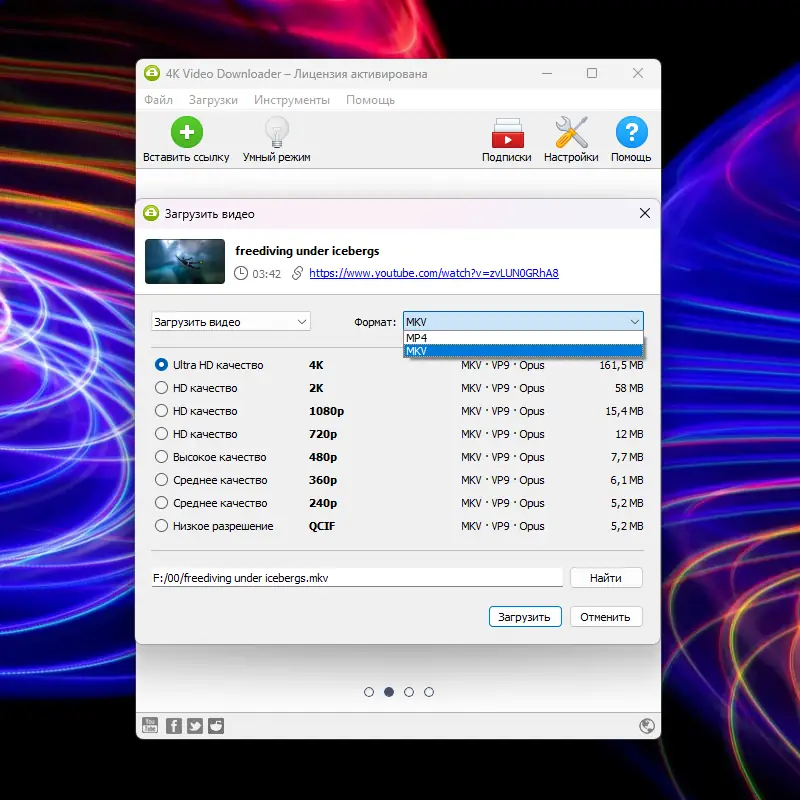Click MKV · VP9 · Opus in QCIF row
The image size is (800, 800).
point(503,526)
